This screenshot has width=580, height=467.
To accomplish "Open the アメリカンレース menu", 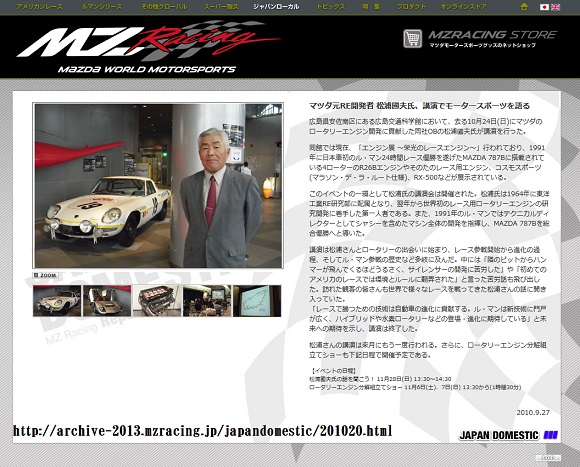I will click(40, 7).
